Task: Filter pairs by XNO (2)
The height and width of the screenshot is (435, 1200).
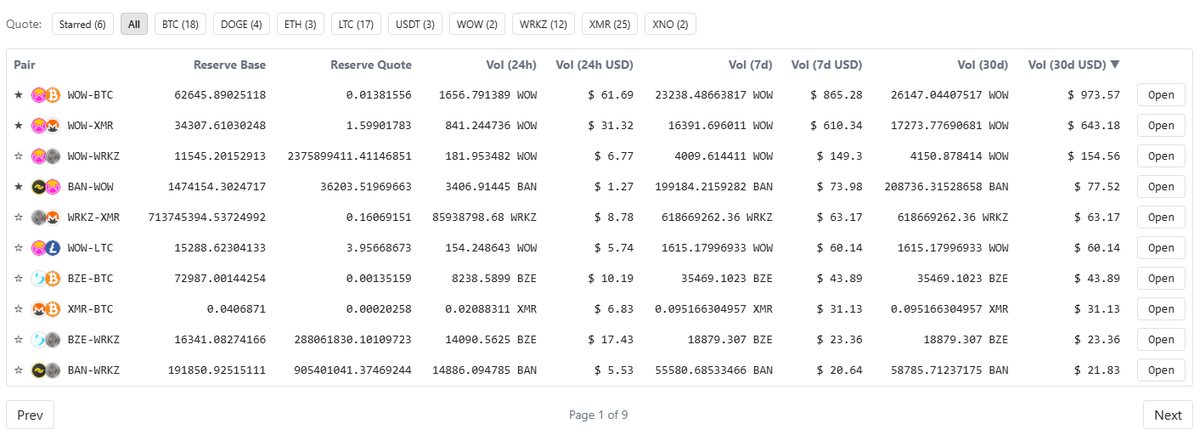Action: tap(670, 24)
